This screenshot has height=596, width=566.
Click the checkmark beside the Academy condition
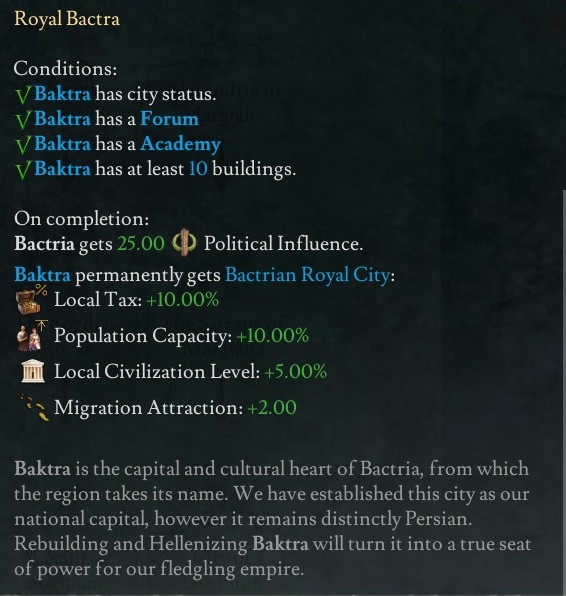[x=23, y=145]
